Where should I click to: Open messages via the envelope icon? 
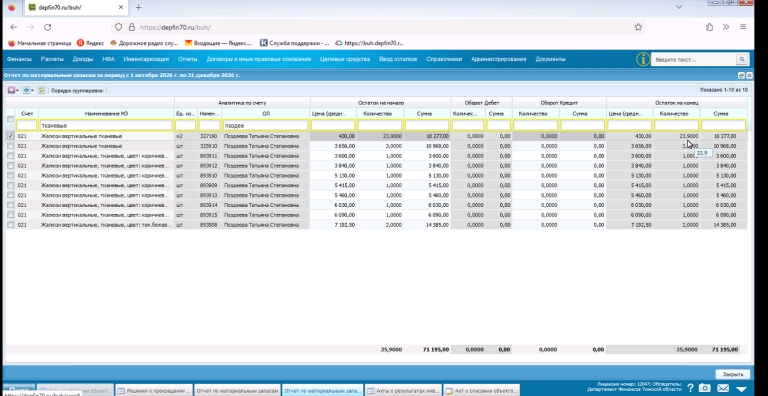click(723, 388)
